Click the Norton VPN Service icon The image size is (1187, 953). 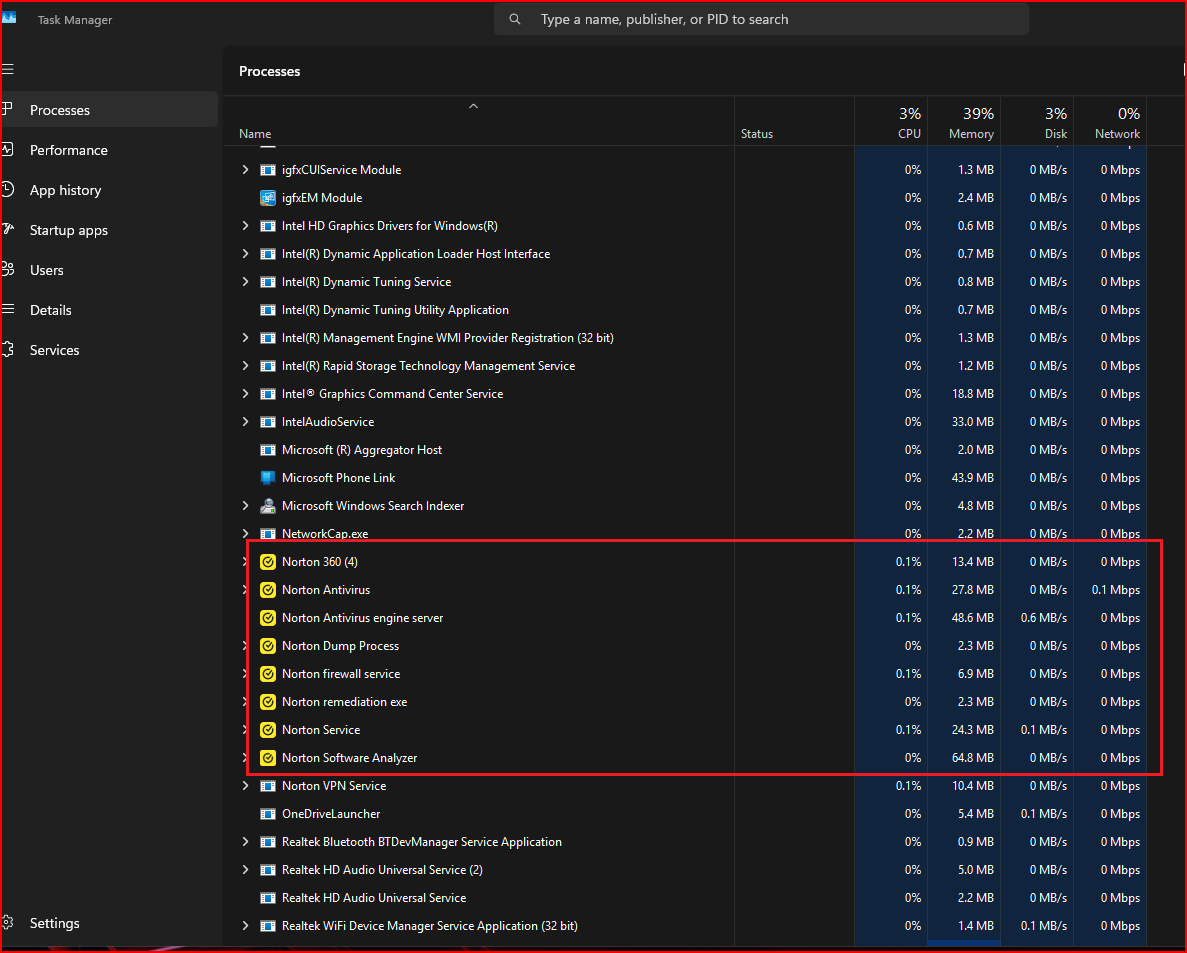click(x=268, y=786)
